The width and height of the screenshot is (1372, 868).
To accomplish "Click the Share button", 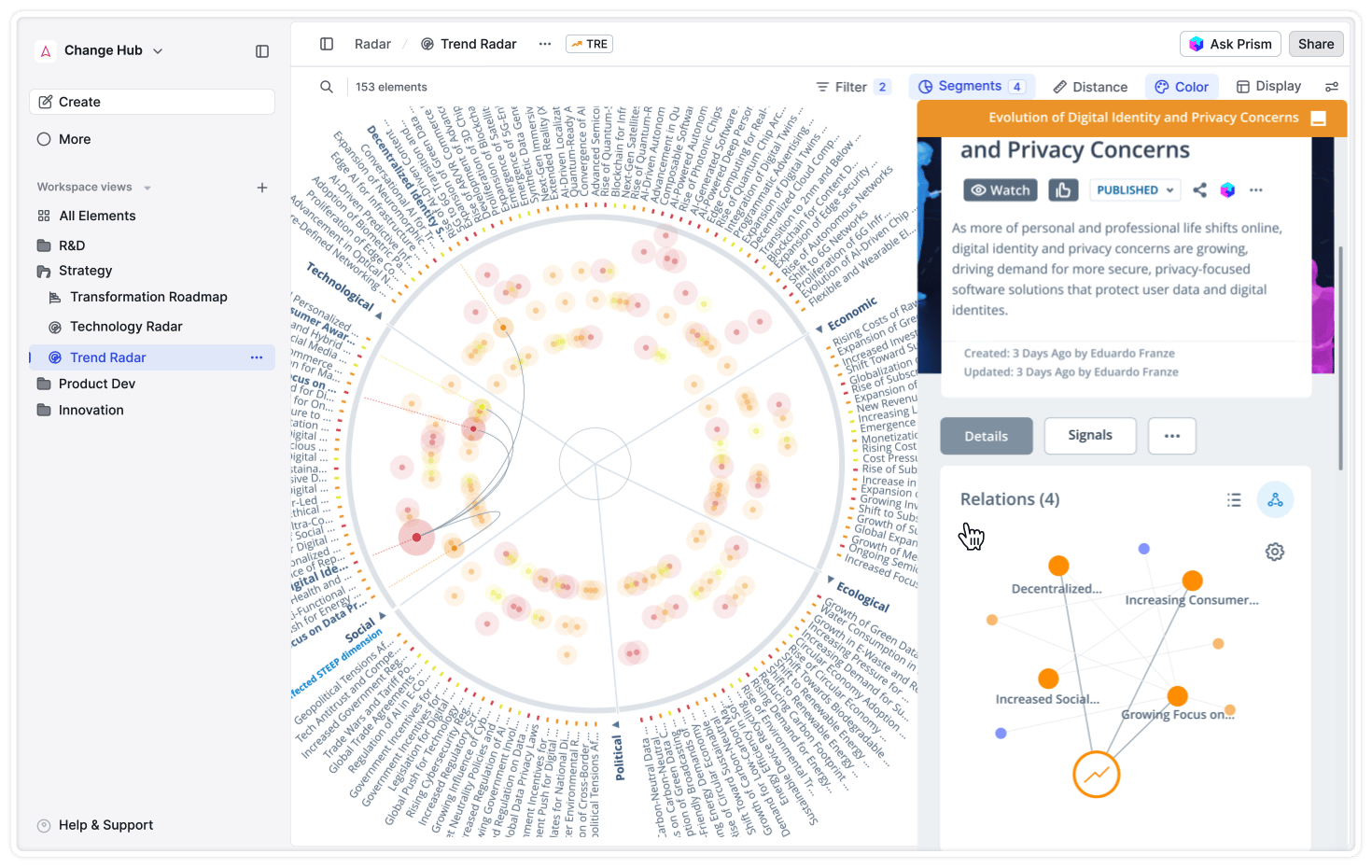I will 1315,44.
